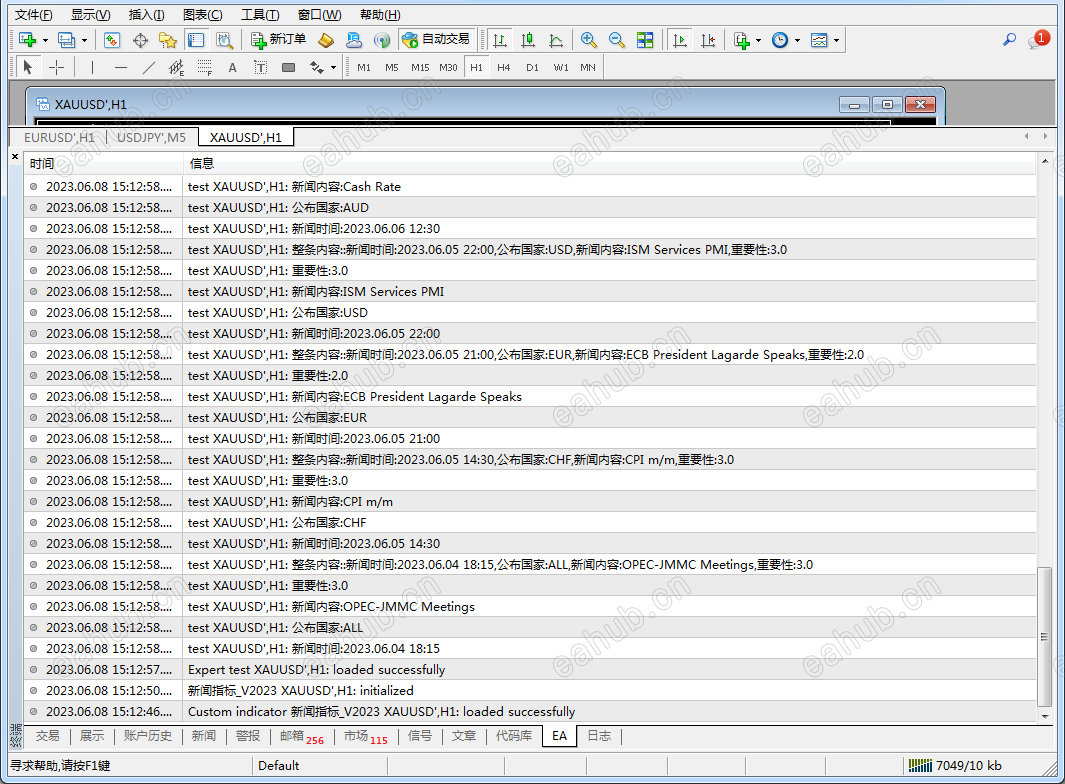Open the Market Watch window icon
The width and height of the screenshot is (1065, 784).
coord(112,40)
